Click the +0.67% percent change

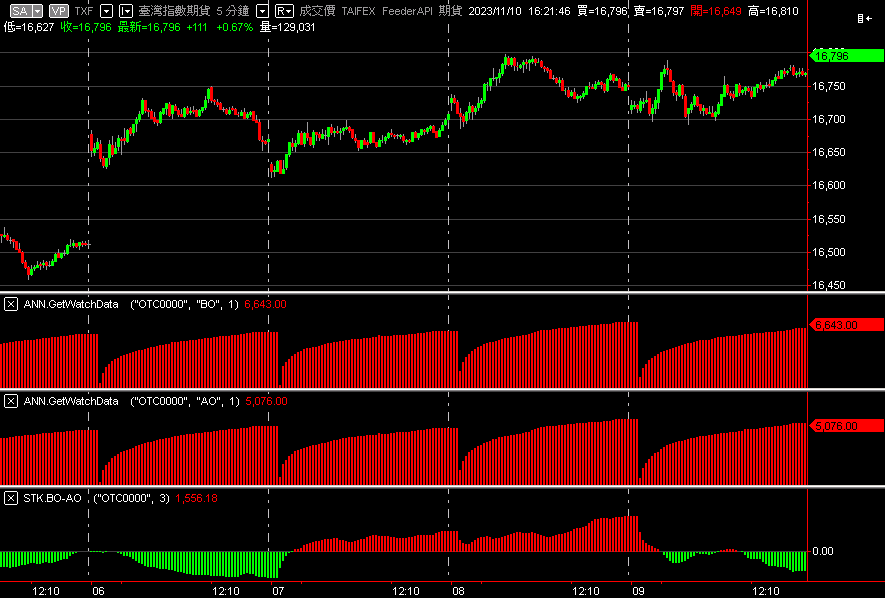[235, 27]
